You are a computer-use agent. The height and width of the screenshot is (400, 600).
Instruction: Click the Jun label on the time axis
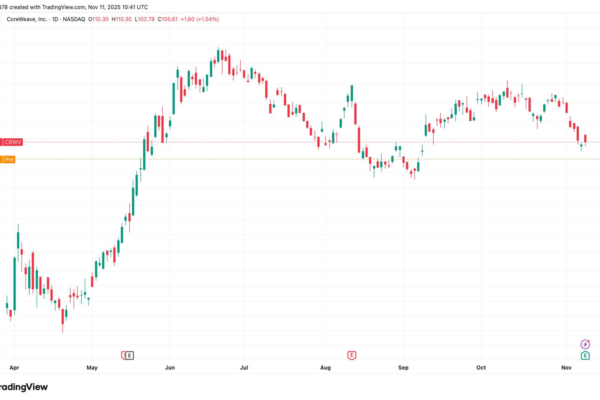tap(168, 368)
